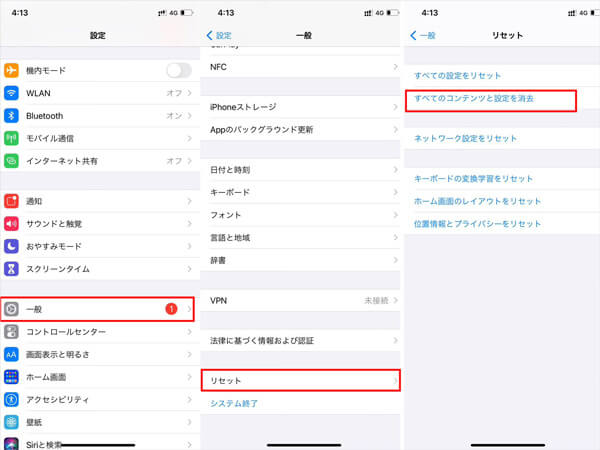The height and width of the screenshot is (450, 600).
Task: Go back to 設定 from 一般
Action: (x=219, y=36)
